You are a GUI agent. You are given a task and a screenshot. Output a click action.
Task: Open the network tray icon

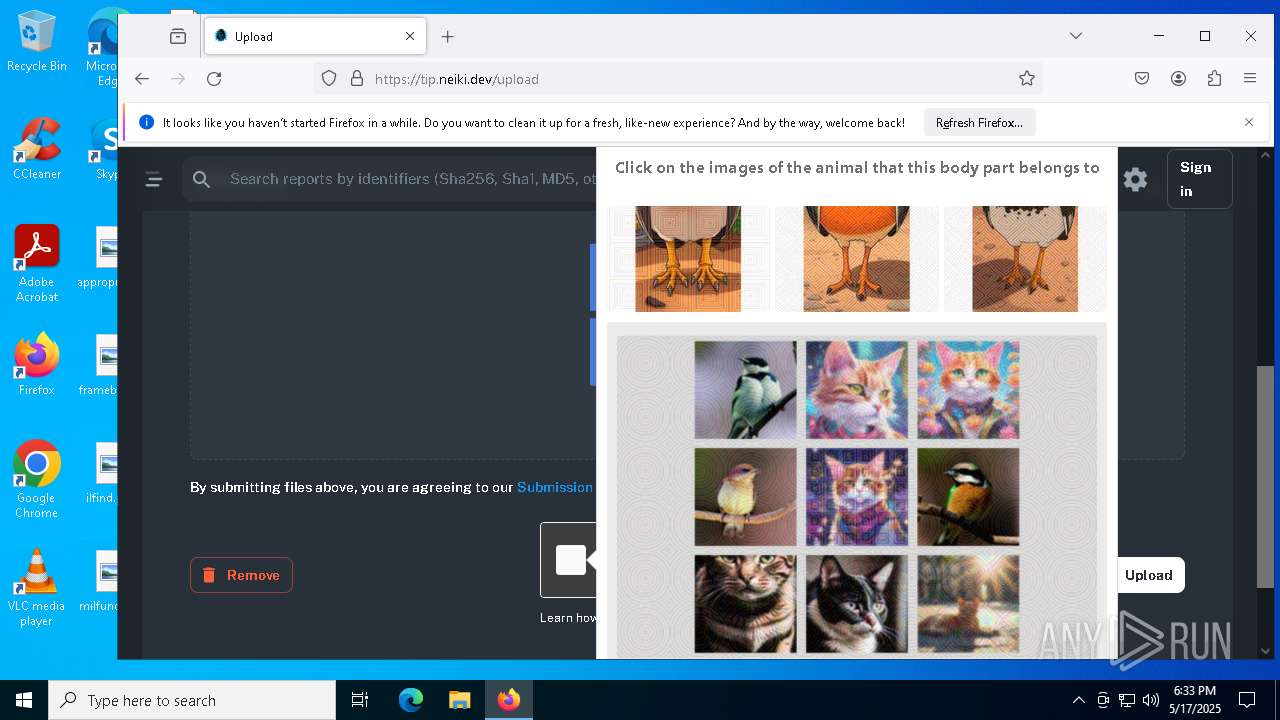click(x=1127, y=700)
